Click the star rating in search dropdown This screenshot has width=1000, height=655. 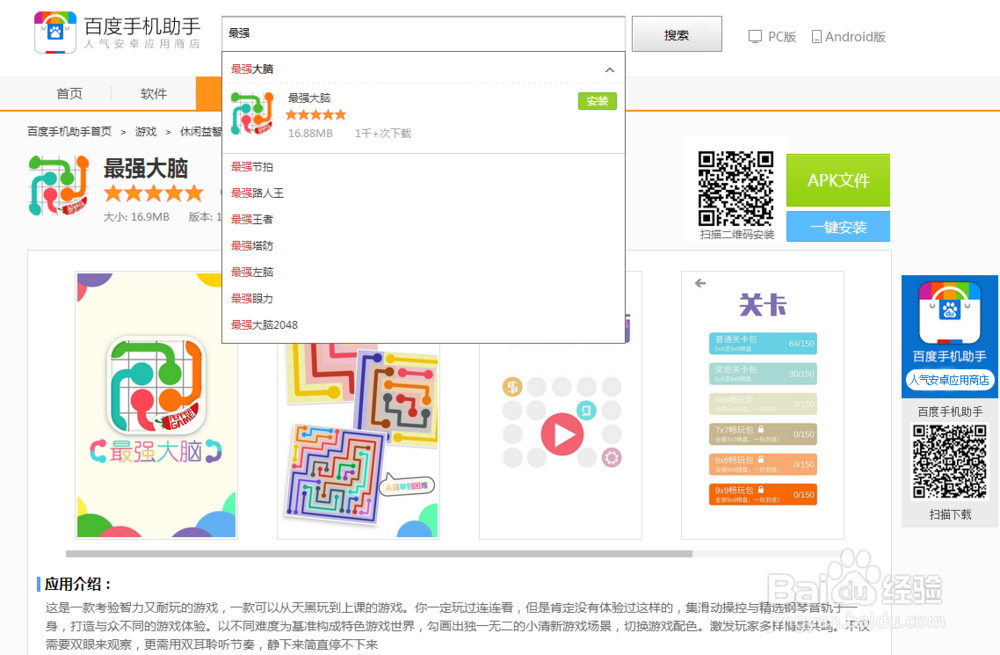click(316, 115)
